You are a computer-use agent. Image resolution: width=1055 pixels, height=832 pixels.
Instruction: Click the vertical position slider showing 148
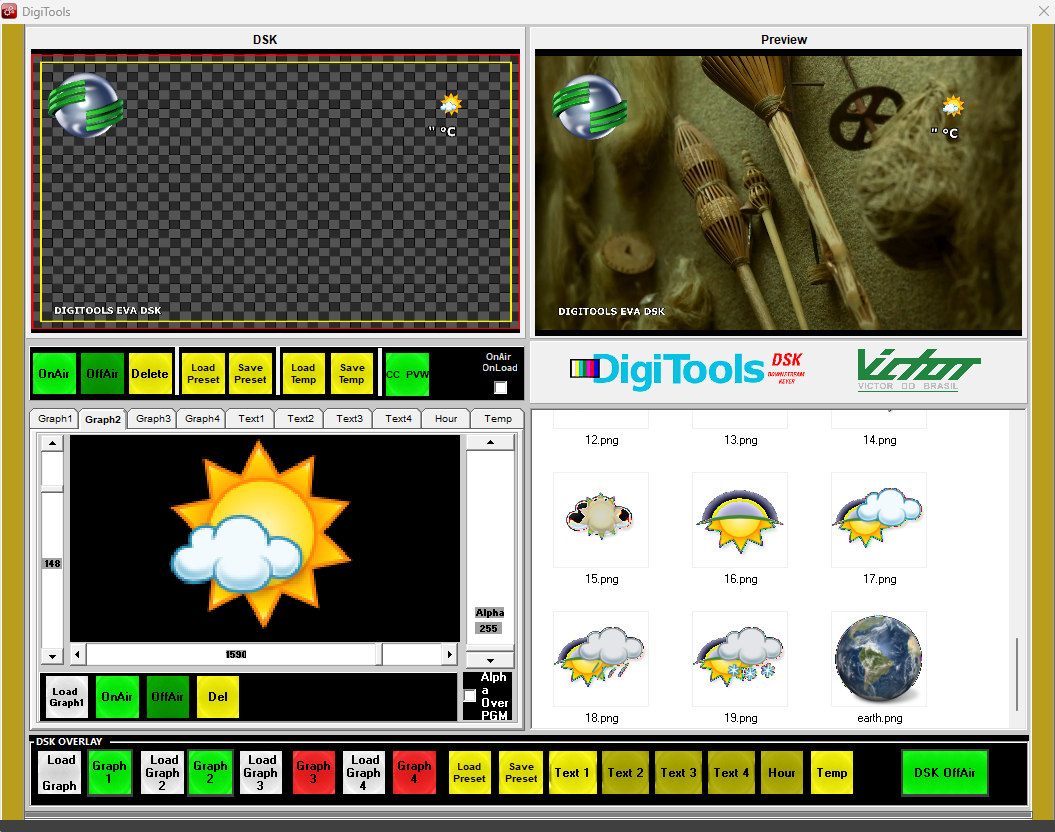[52, 549]
